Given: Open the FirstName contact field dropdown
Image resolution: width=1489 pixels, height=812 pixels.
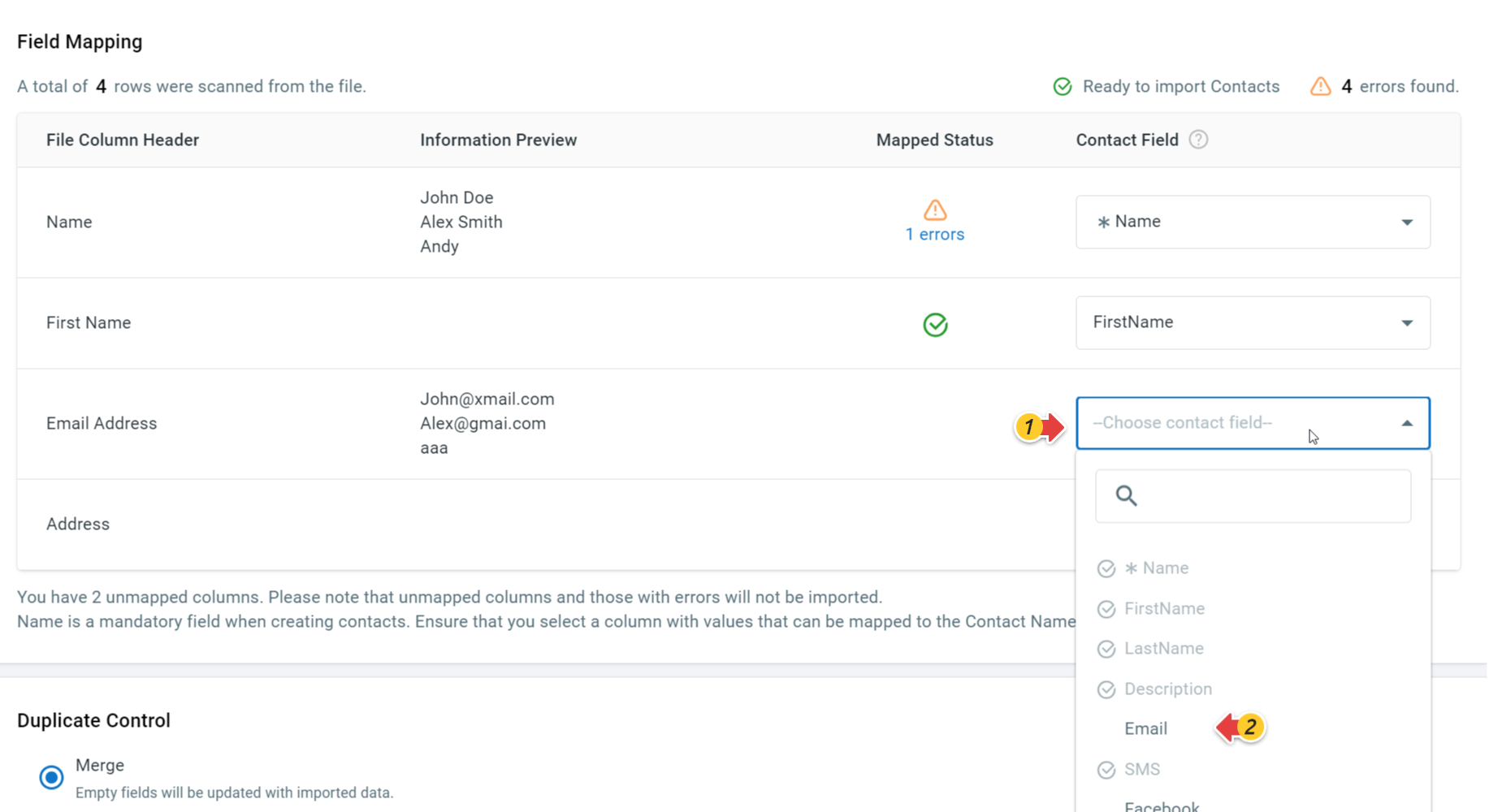Looking at the screenshot, I should coord(1253,322).
